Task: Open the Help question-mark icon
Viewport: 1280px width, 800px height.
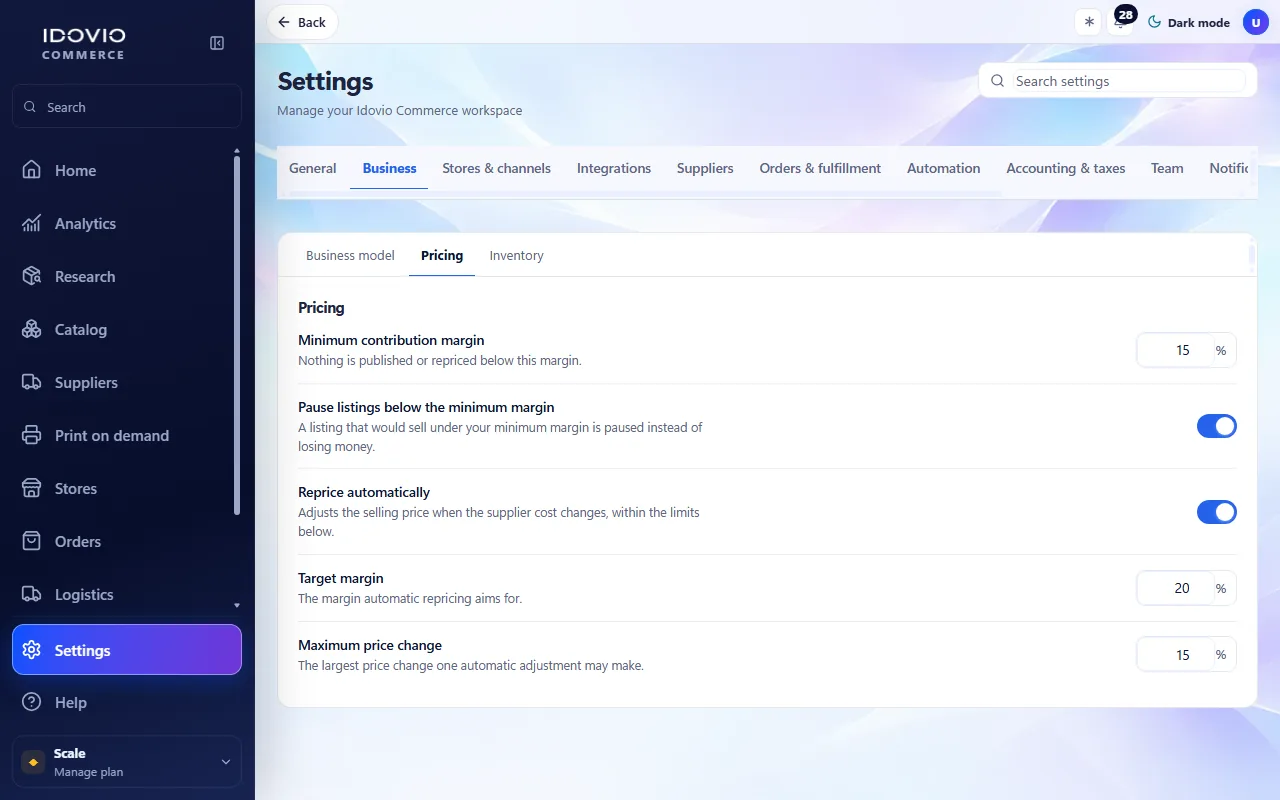Action: coord(32,702)
